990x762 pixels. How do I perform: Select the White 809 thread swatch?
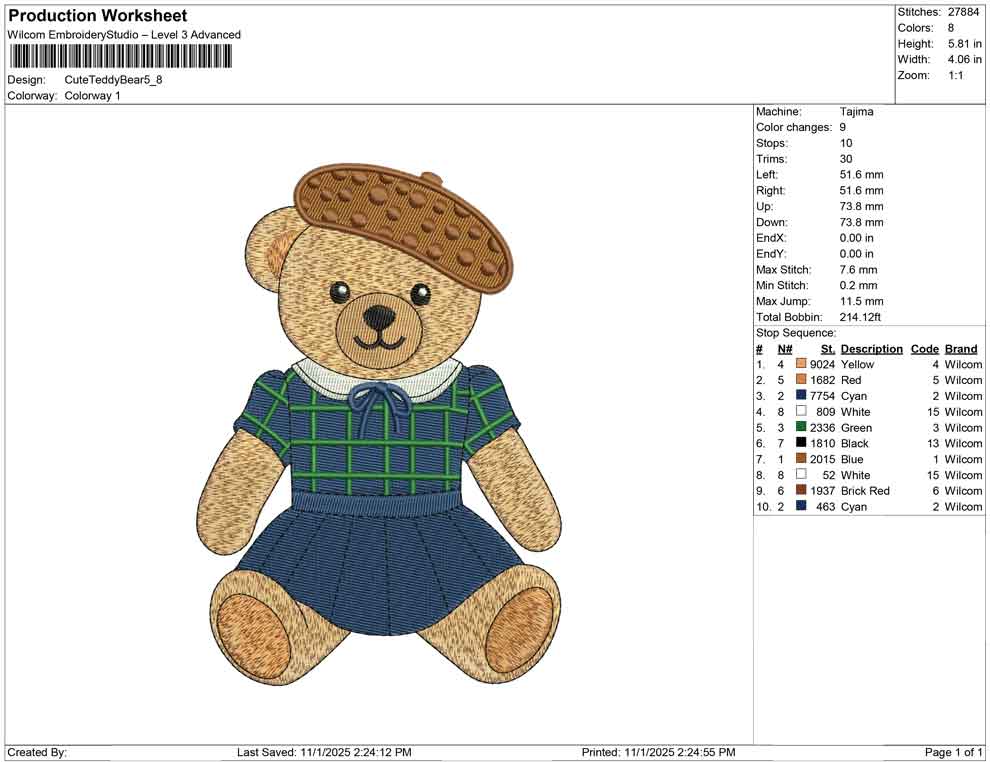tap(800, 412)
